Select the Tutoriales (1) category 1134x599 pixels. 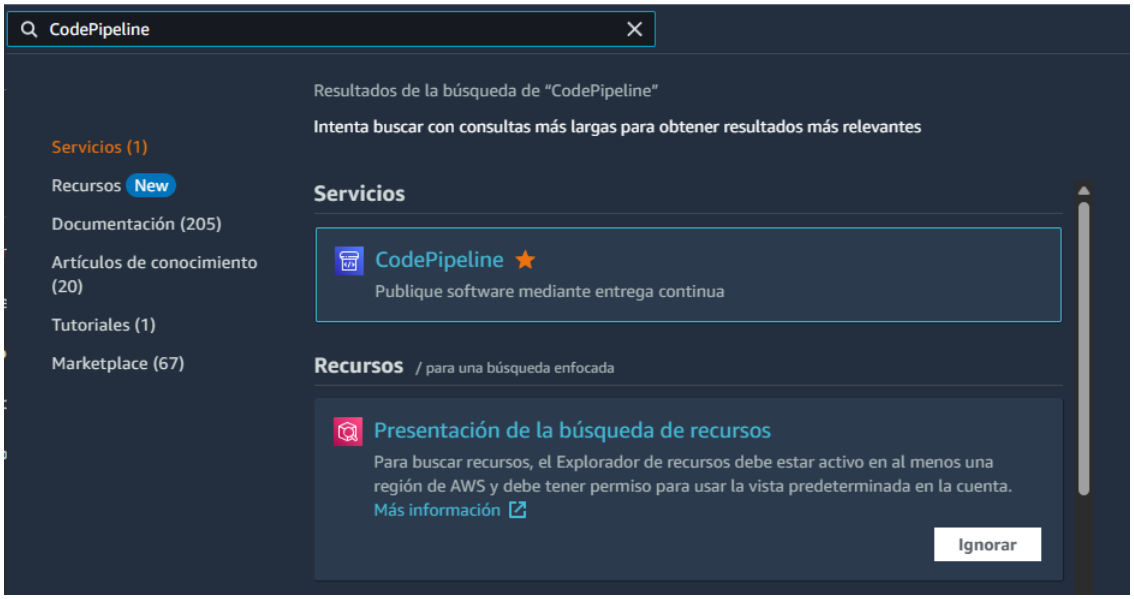(x=103, y=325)
